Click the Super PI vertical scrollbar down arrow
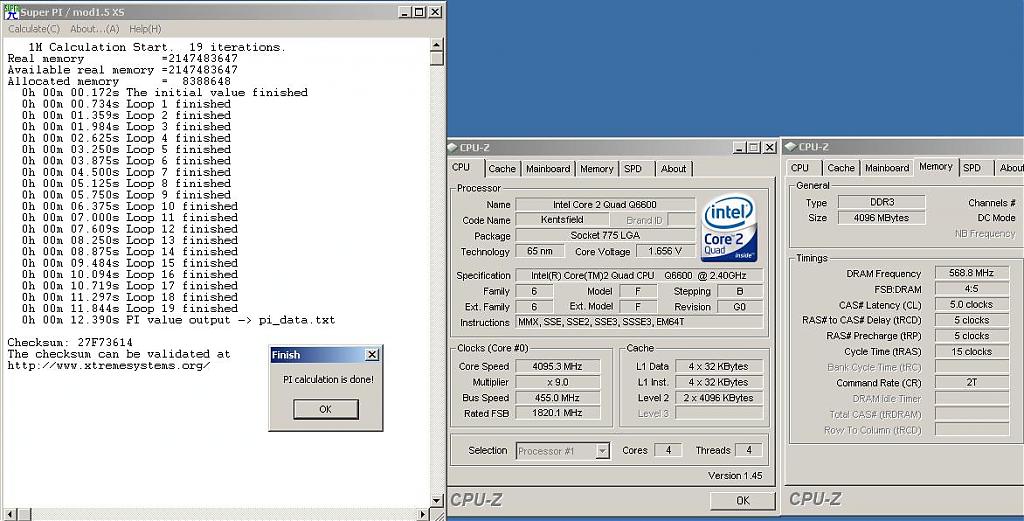1024x521 pixels. tap(437, 501)
